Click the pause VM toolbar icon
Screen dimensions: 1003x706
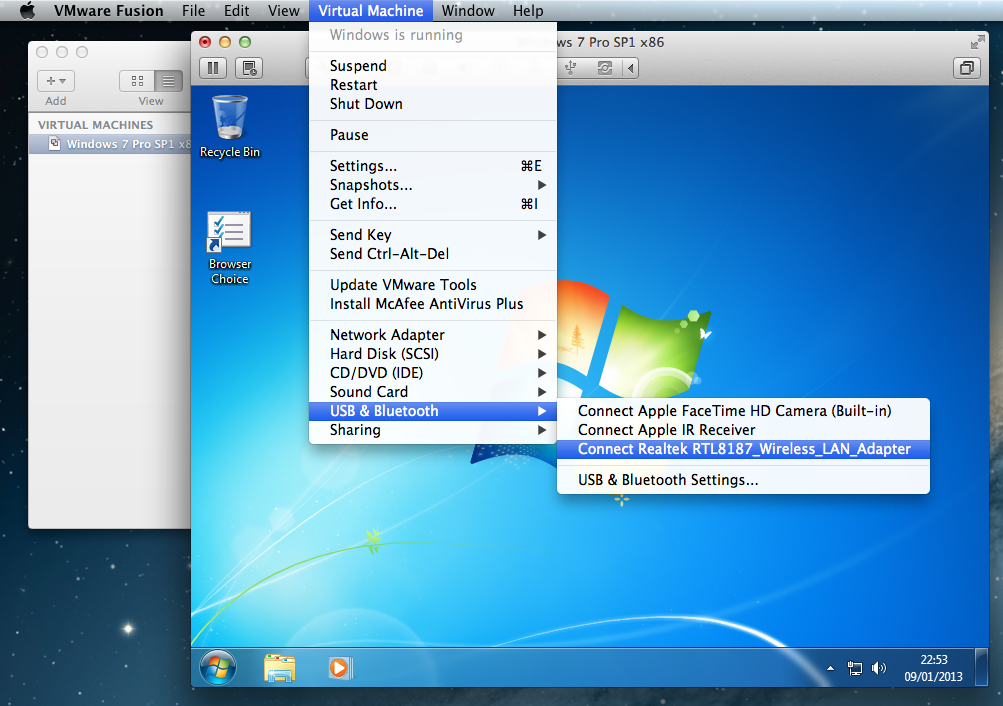(213, 68)
